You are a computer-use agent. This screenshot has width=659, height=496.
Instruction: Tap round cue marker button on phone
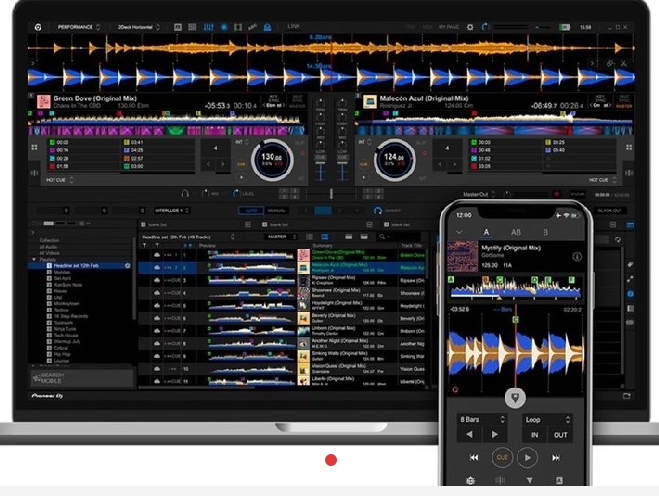[515, 398]
